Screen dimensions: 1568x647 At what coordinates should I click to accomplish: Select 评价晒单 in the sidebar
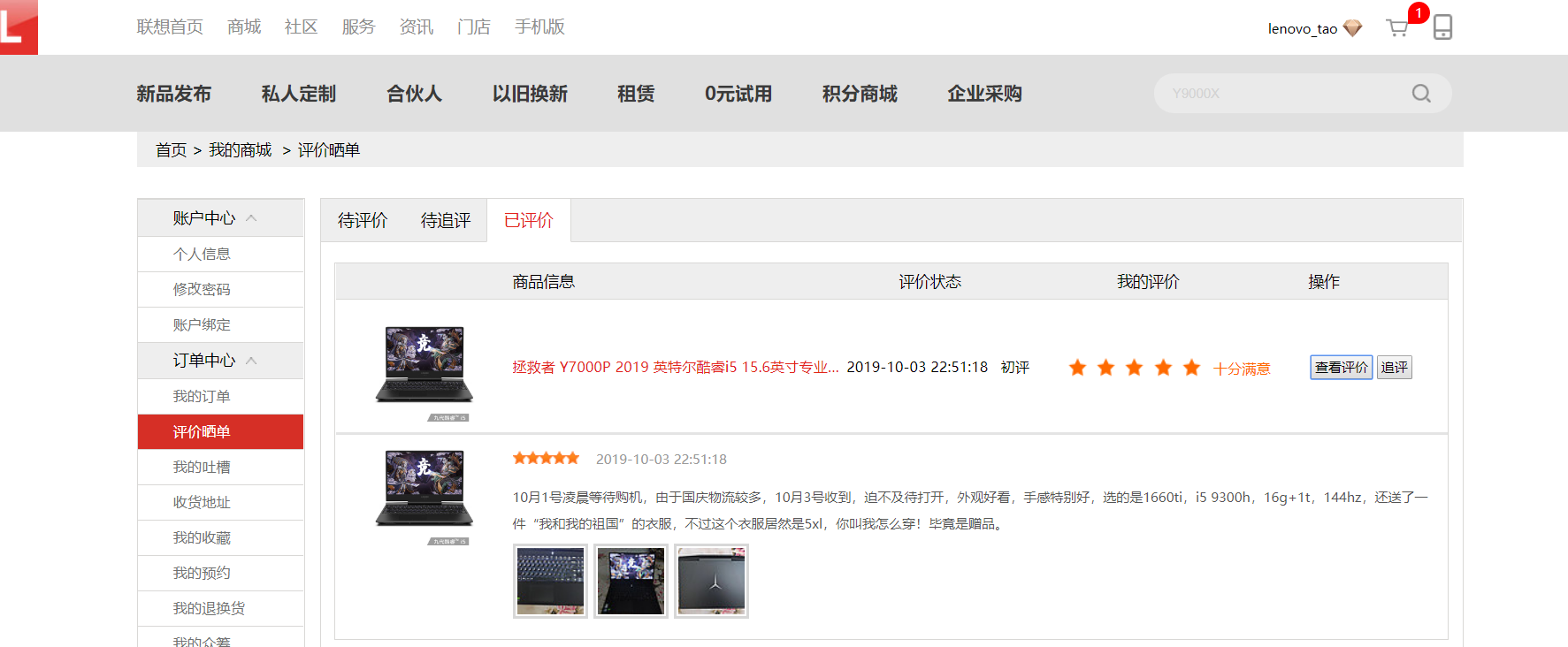(x=220, y=431)
